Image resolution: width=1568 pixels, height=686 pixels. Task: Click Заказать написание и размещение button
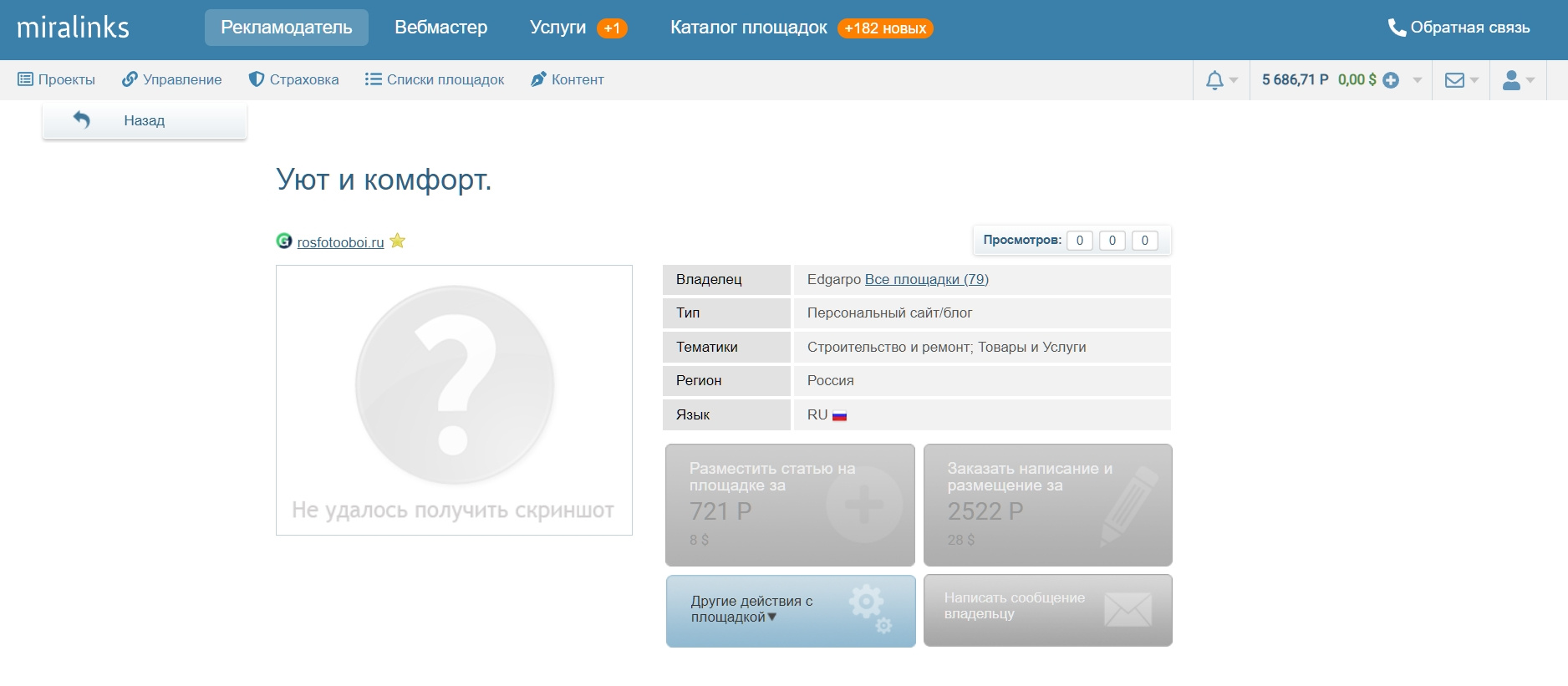[x=1048, y=505]
